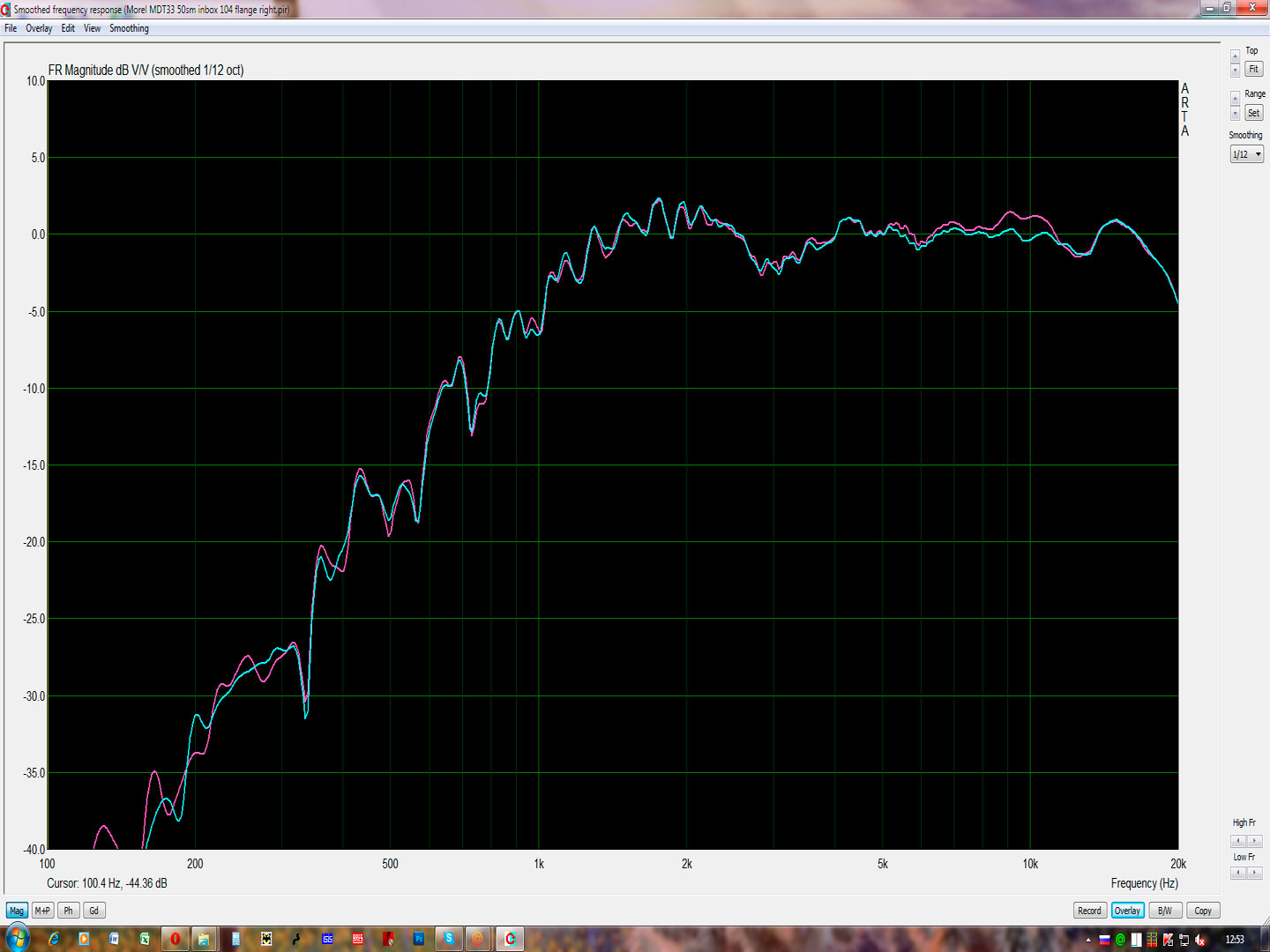1270x952 pixels.
Task: Open the Windows Start menu
Action: coord(17,939)
